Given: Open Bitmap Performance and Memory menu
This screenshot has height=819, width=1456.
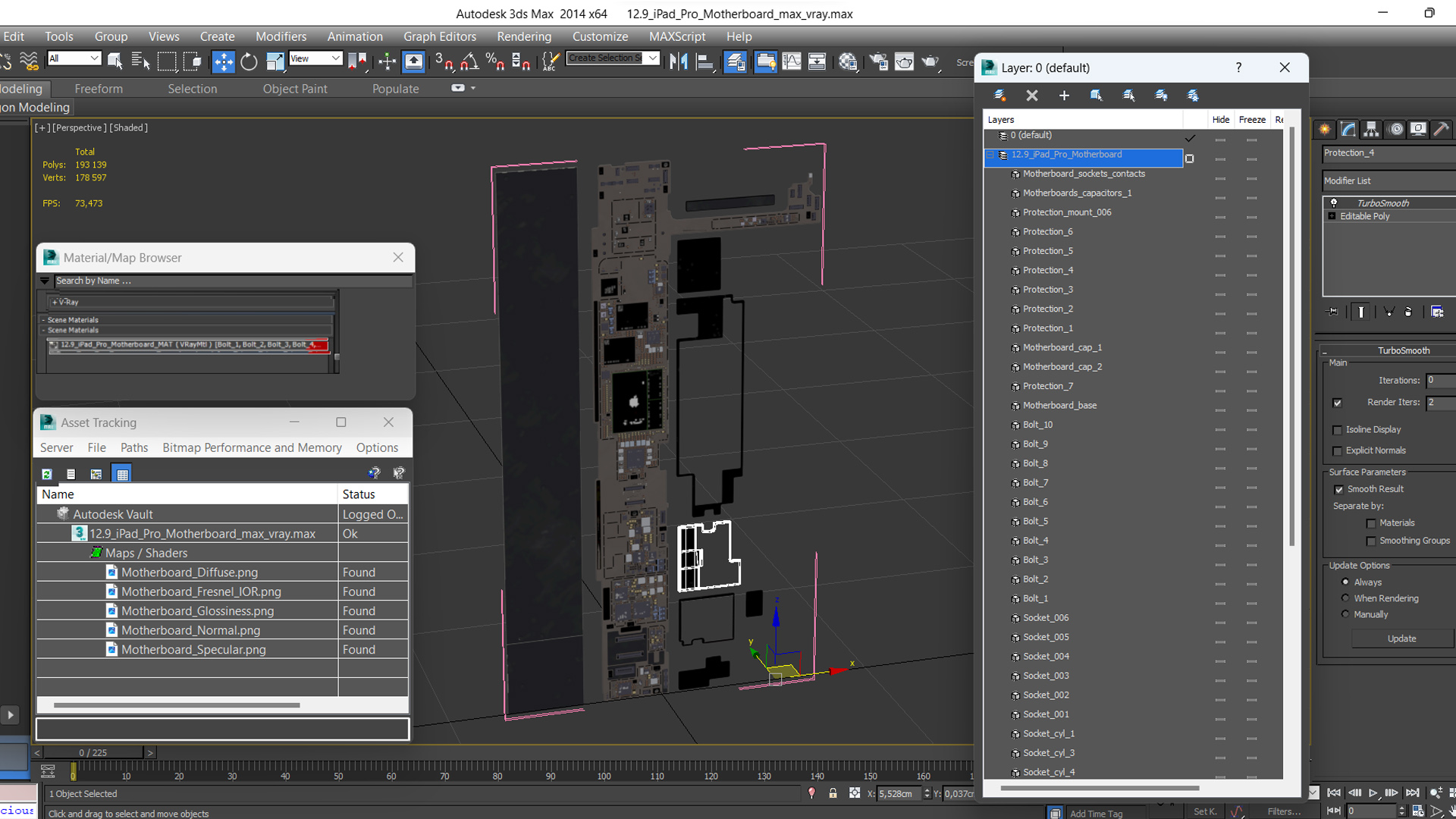Looking at the screenshot, I should pyautogui.click(x=252, y=447).
